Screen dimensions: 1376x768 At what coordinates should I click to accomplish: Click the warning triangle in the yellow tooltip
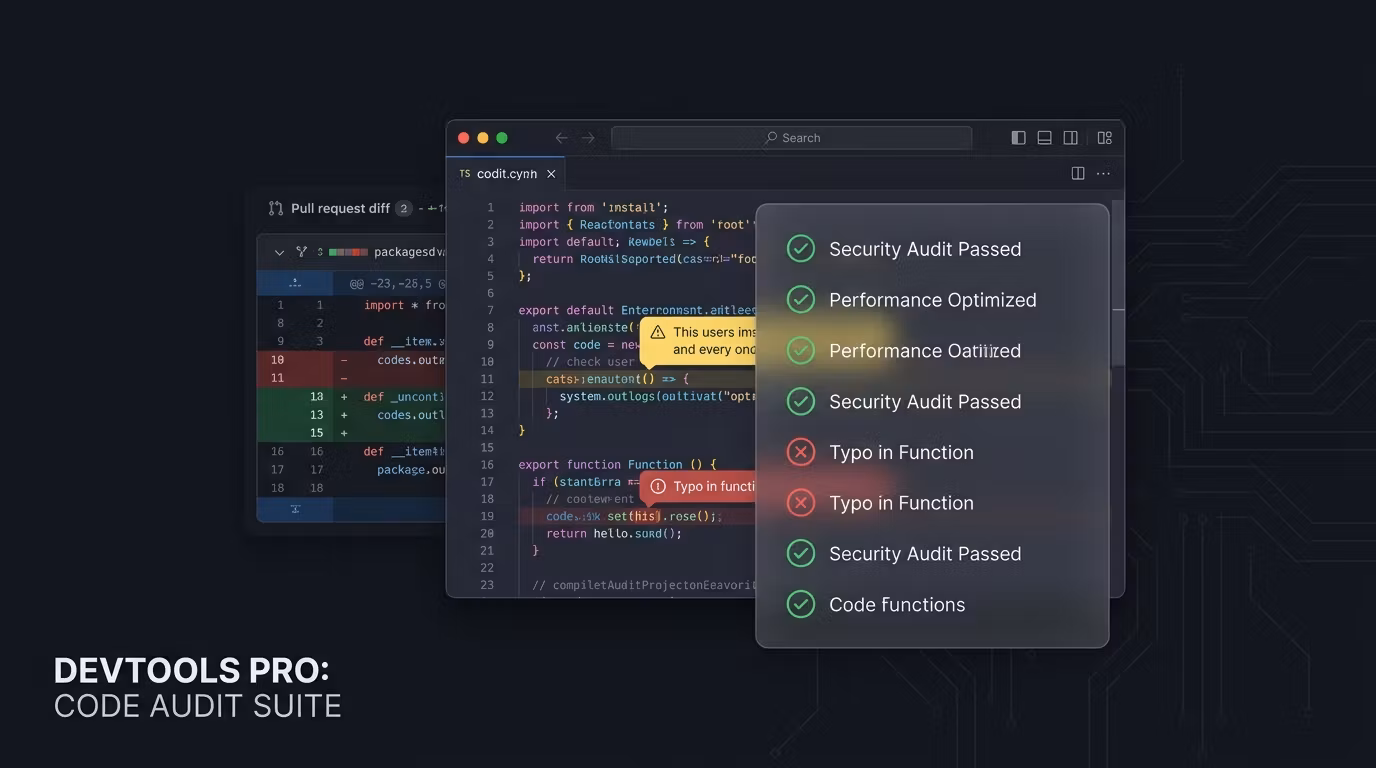[x=657, y=332]
